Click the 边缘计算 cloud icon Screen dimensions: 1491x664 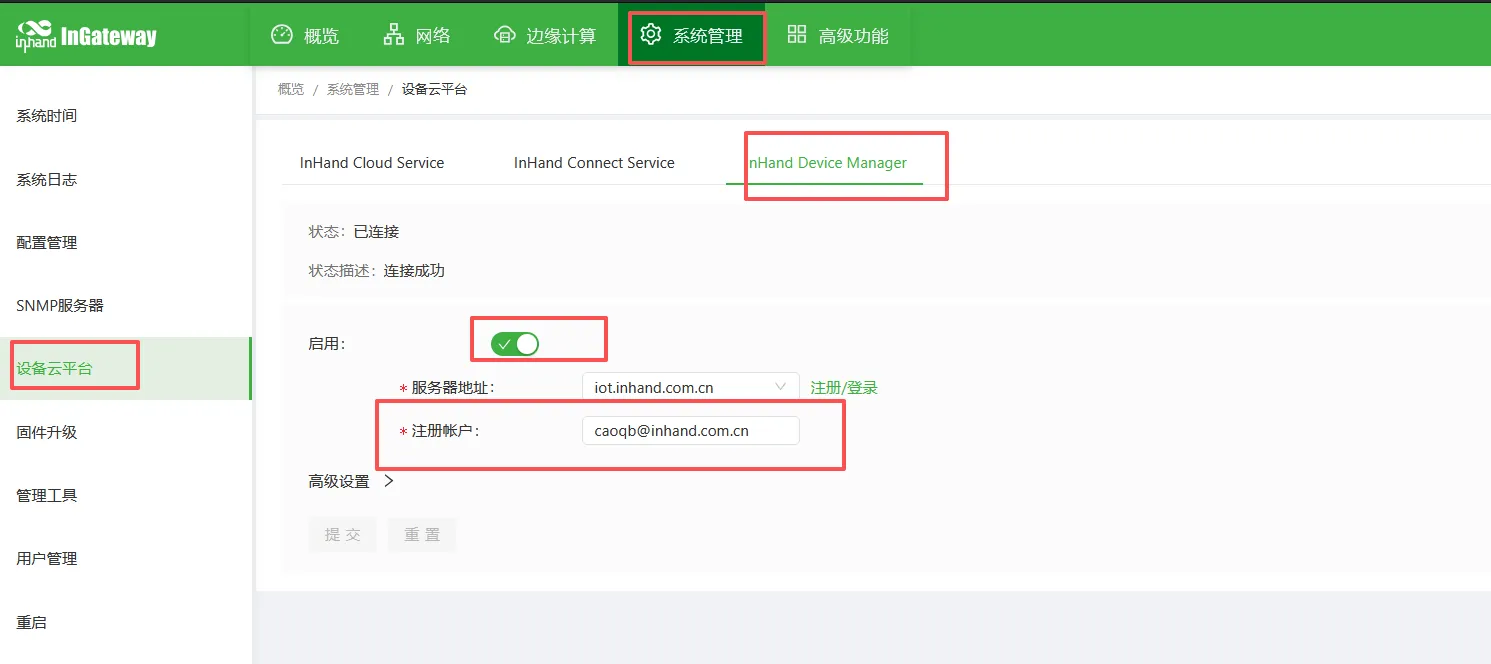pyautogui.click(x=505, y=35)
